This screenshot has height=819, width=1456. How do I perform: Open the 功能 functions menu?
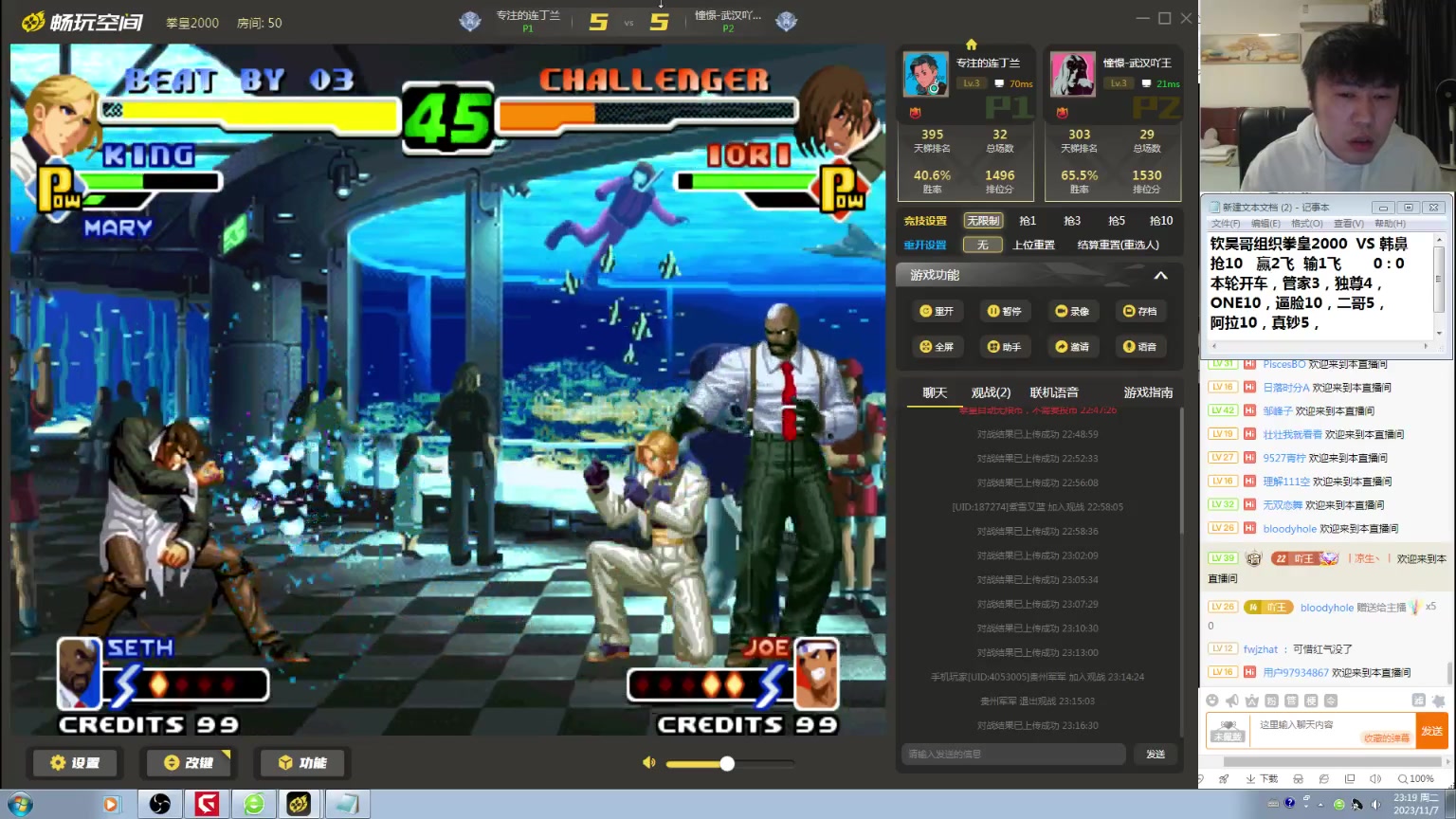tap(302, 763)
